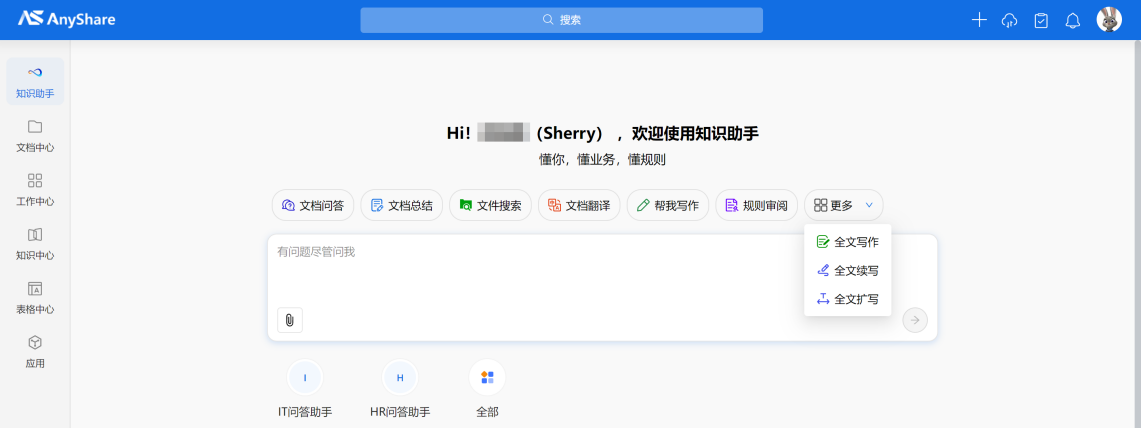Open 知识中心 from the sidebar

click(x=35, y=244)
